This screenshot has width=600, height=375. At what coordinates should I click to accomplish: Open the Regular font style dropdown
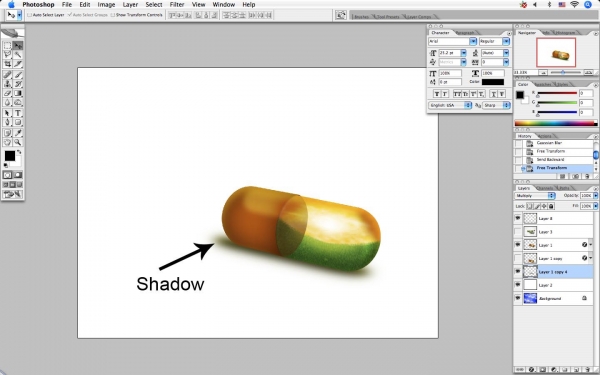pos(506,41)
